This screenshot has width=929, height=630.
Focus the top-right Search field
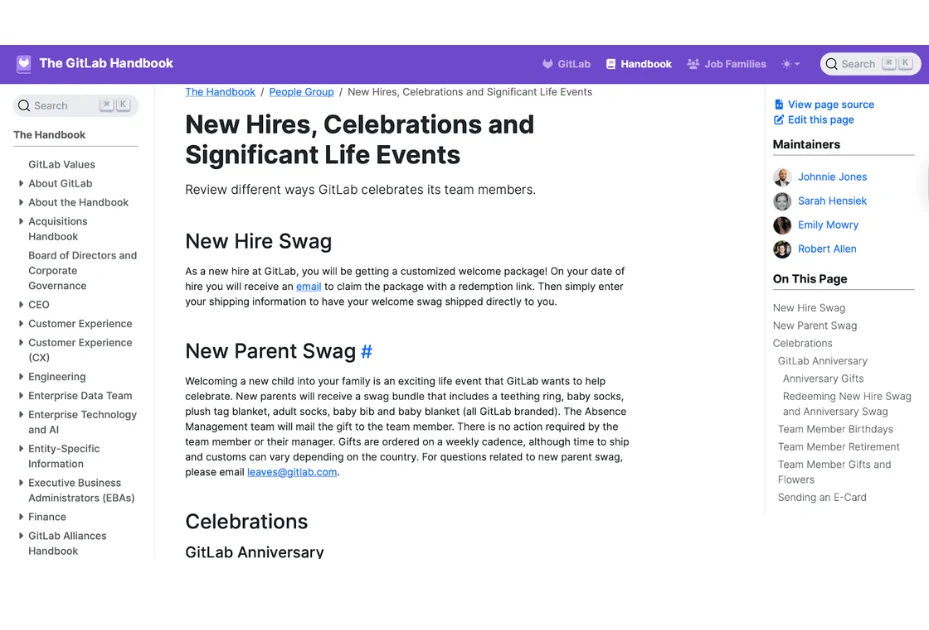[x=870, y=64]
